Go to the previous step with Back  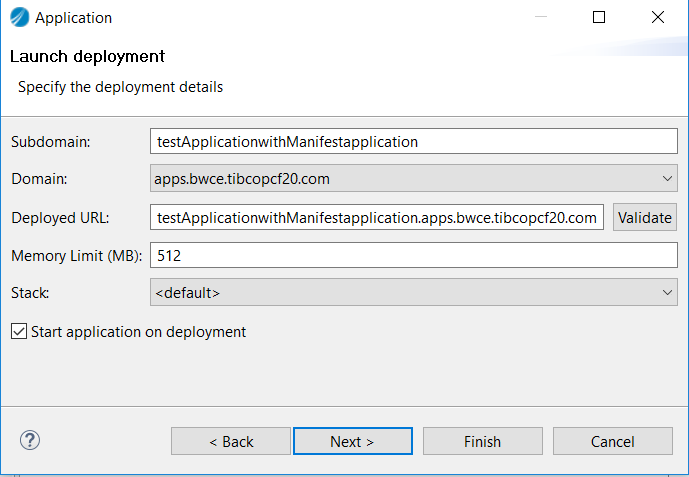pos(231,441)
